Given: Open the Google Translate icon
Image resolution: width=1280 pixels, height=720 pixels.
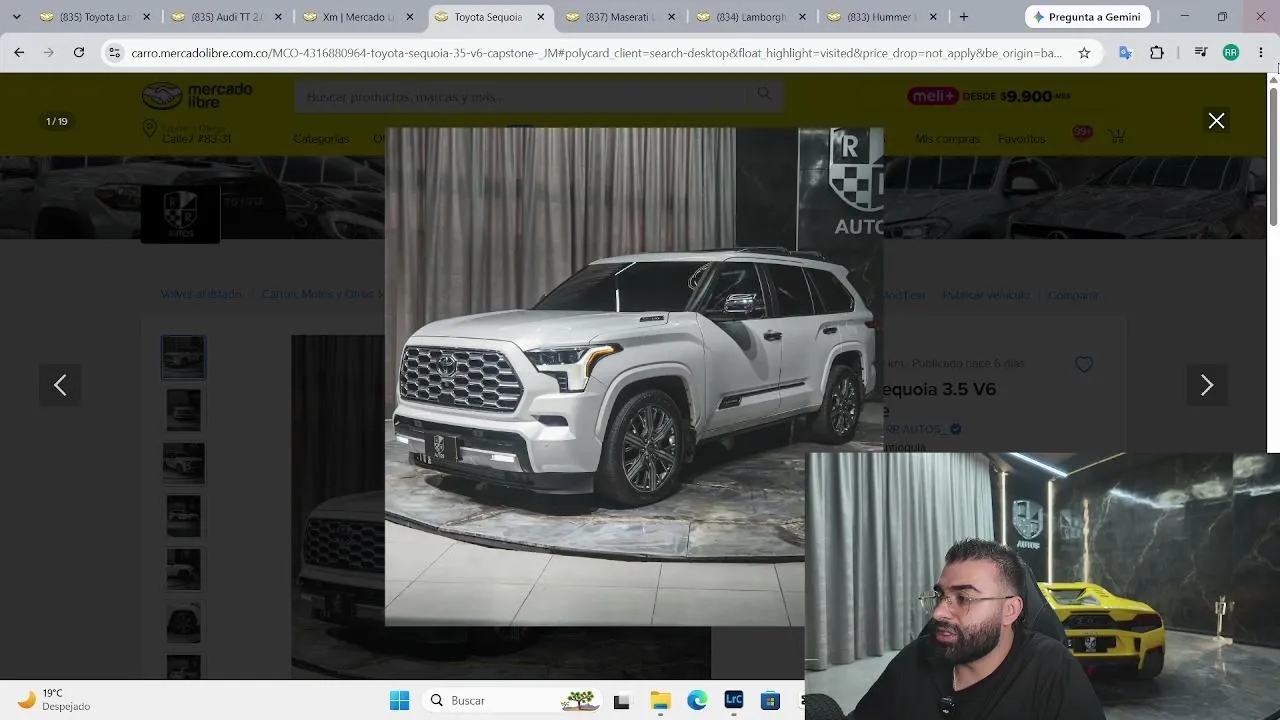Looking at the screenshot, I should tap(1125, 53).
